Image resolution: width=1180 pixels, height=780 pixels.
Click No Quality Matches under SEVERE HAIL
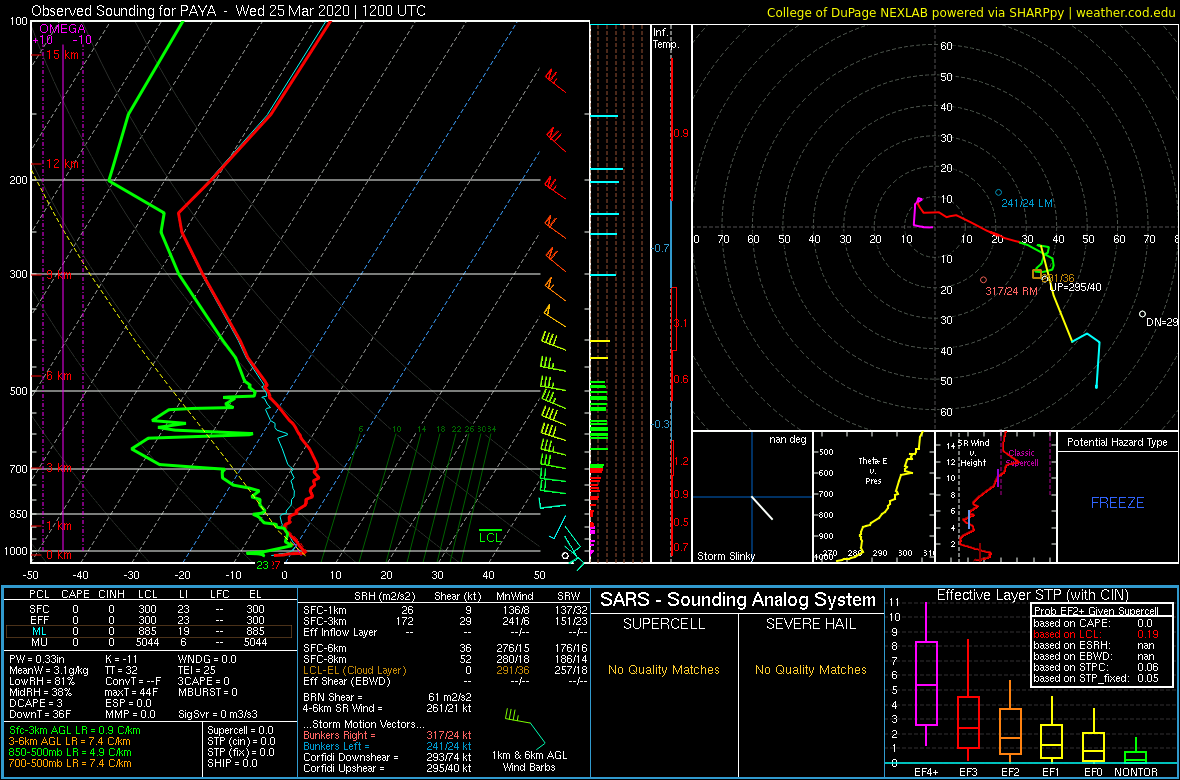[x=811, y=670]
